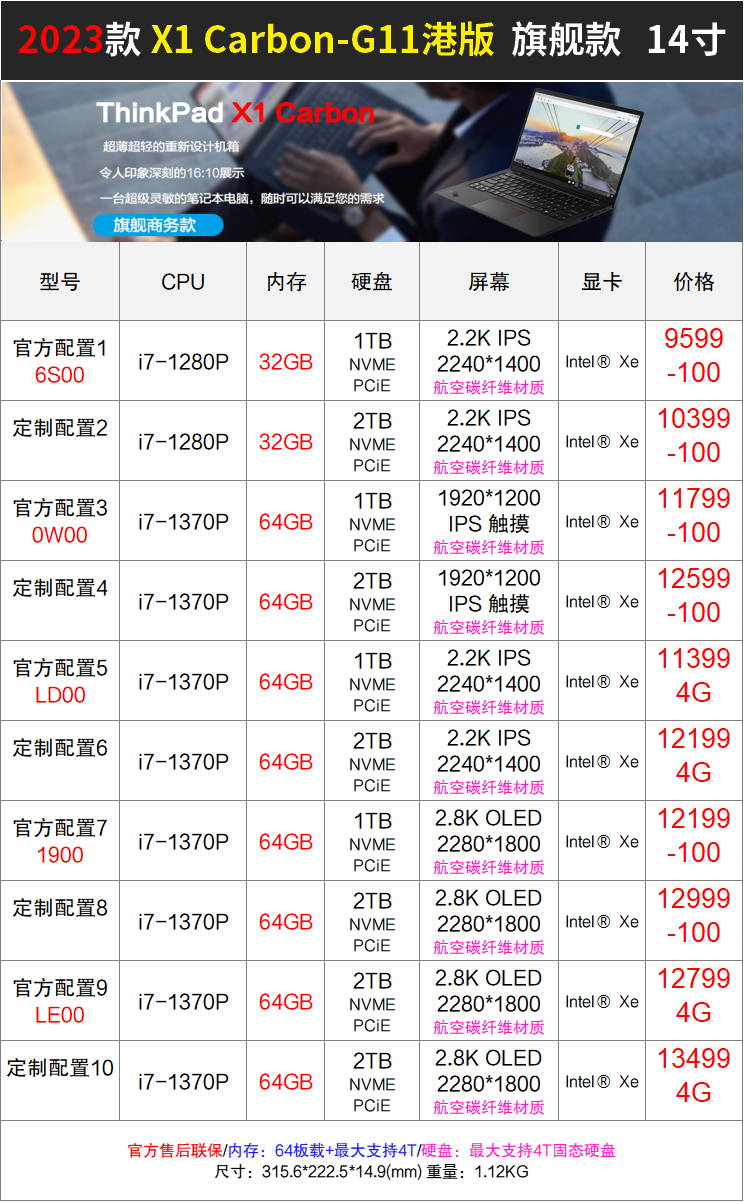Click Intel Xe graphics in 定制配置10 row
This screenshot has height=1202, width=744.
click(602, 1082)
